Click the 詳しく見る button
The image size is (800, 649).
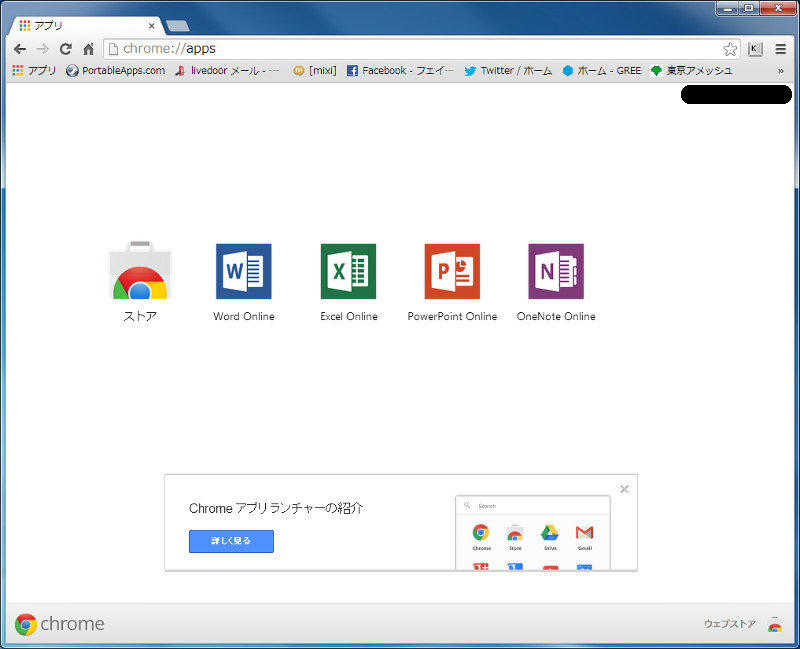coord(231,541)
